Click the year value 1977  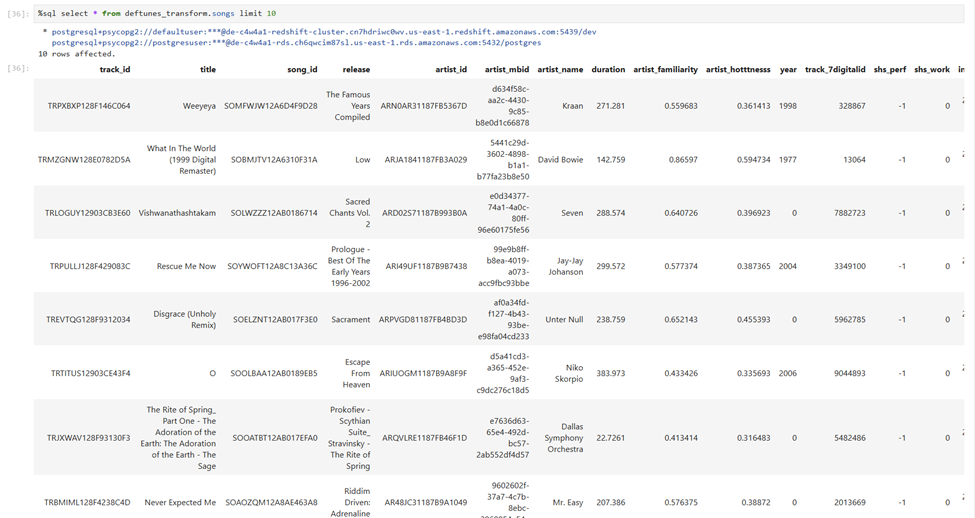(x=788, y=160)
